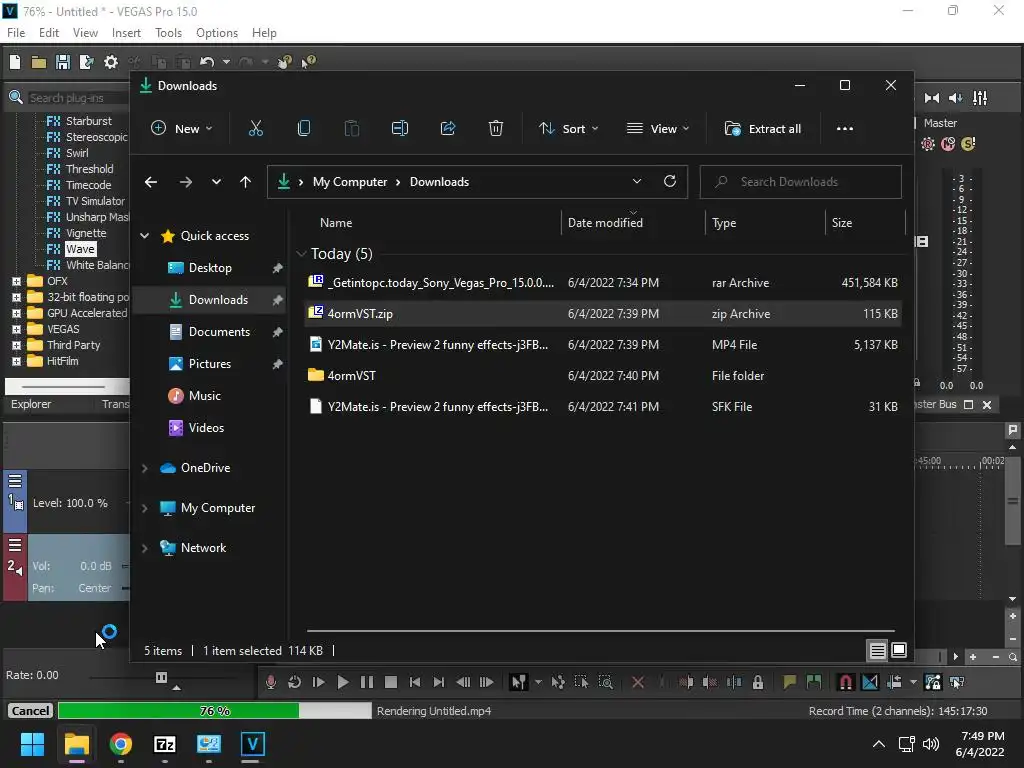Expand the Network node in sidebar
This screenshot has height=768, width=1024.
pyautogui.click(x=145, y=548)
